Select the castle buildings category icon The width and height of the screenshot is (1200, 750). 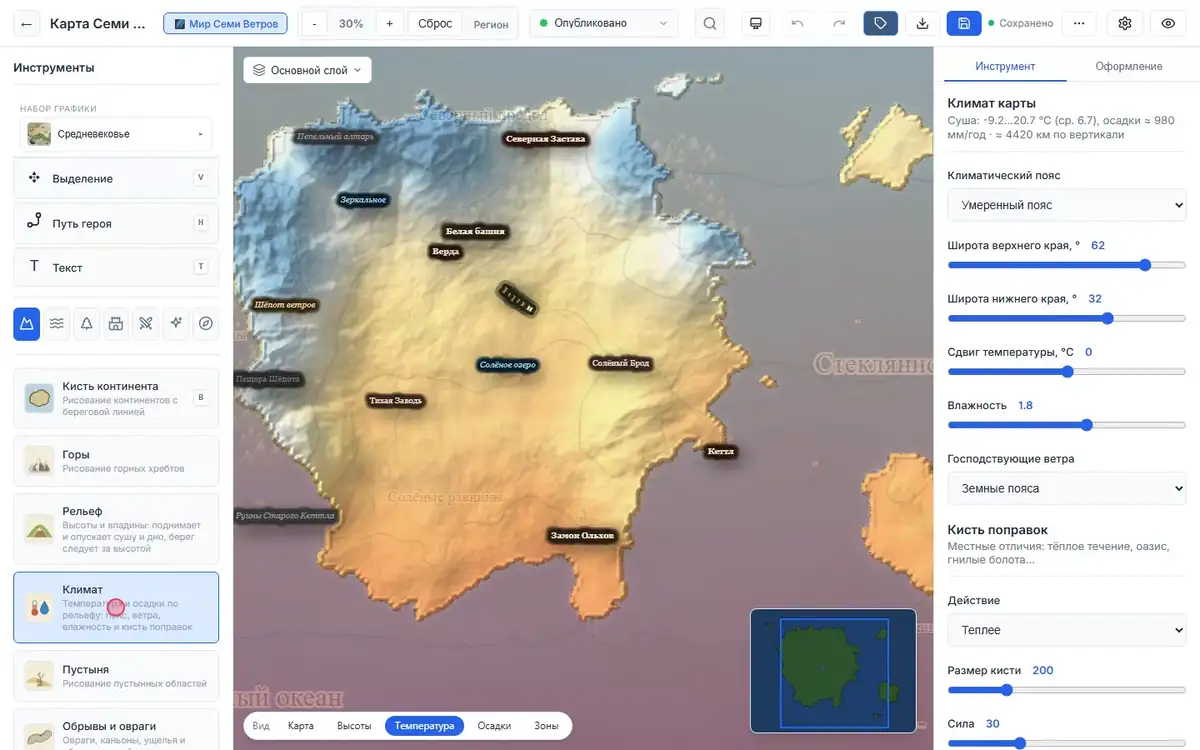pos(116,323)
